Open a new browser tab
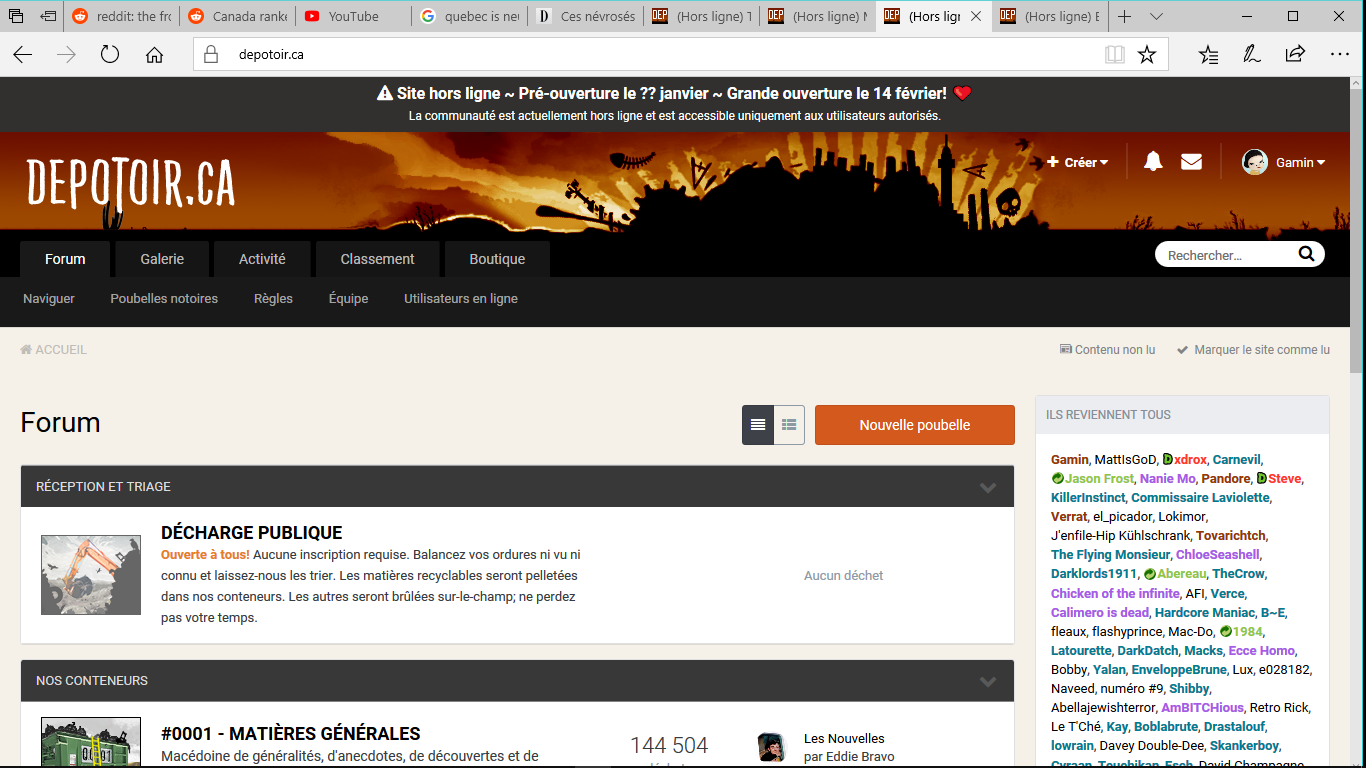The image size is (1366, 768). 1125,16
